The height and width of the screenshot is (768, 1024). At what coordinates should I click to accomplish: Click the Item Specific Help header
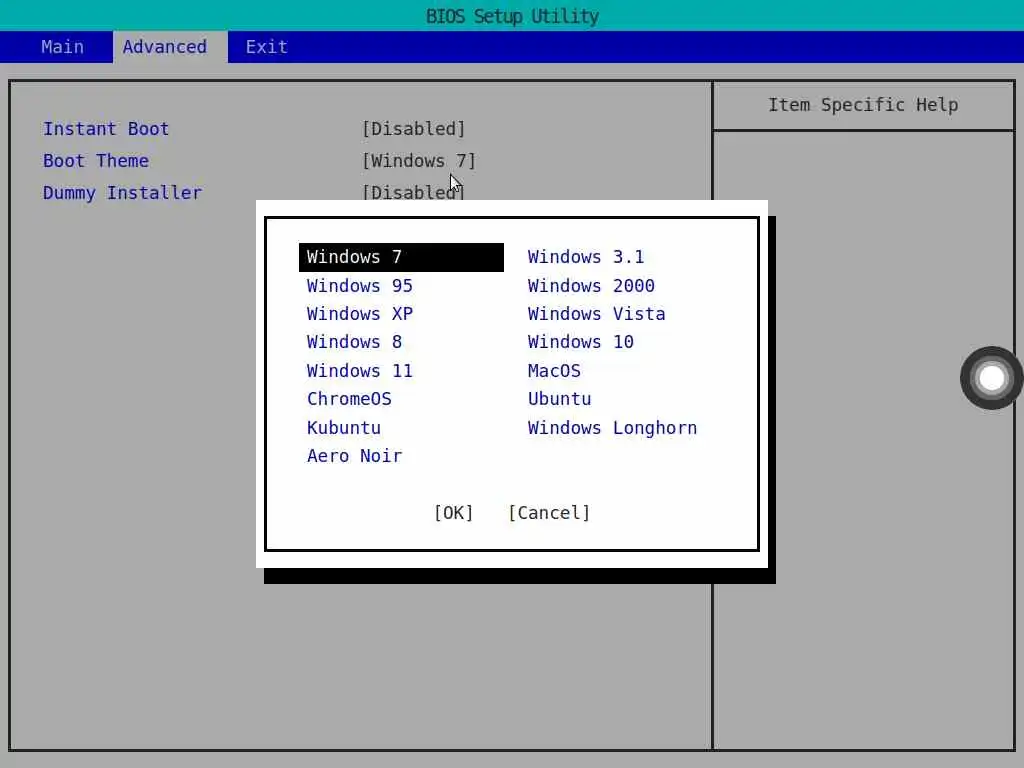coord(863,105)
